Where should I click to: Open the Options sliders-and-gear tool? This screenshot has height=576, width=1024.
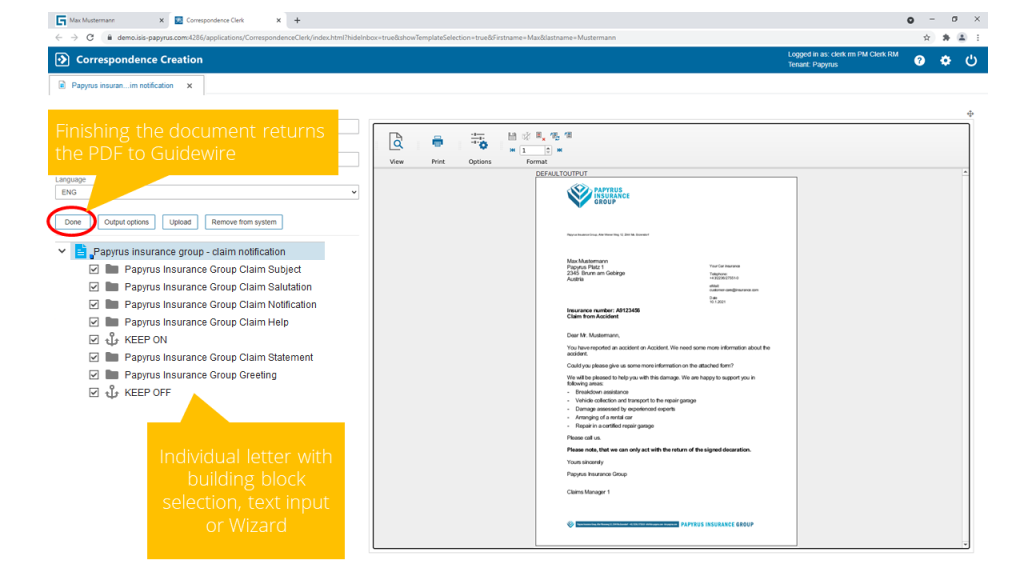point(479,140)
